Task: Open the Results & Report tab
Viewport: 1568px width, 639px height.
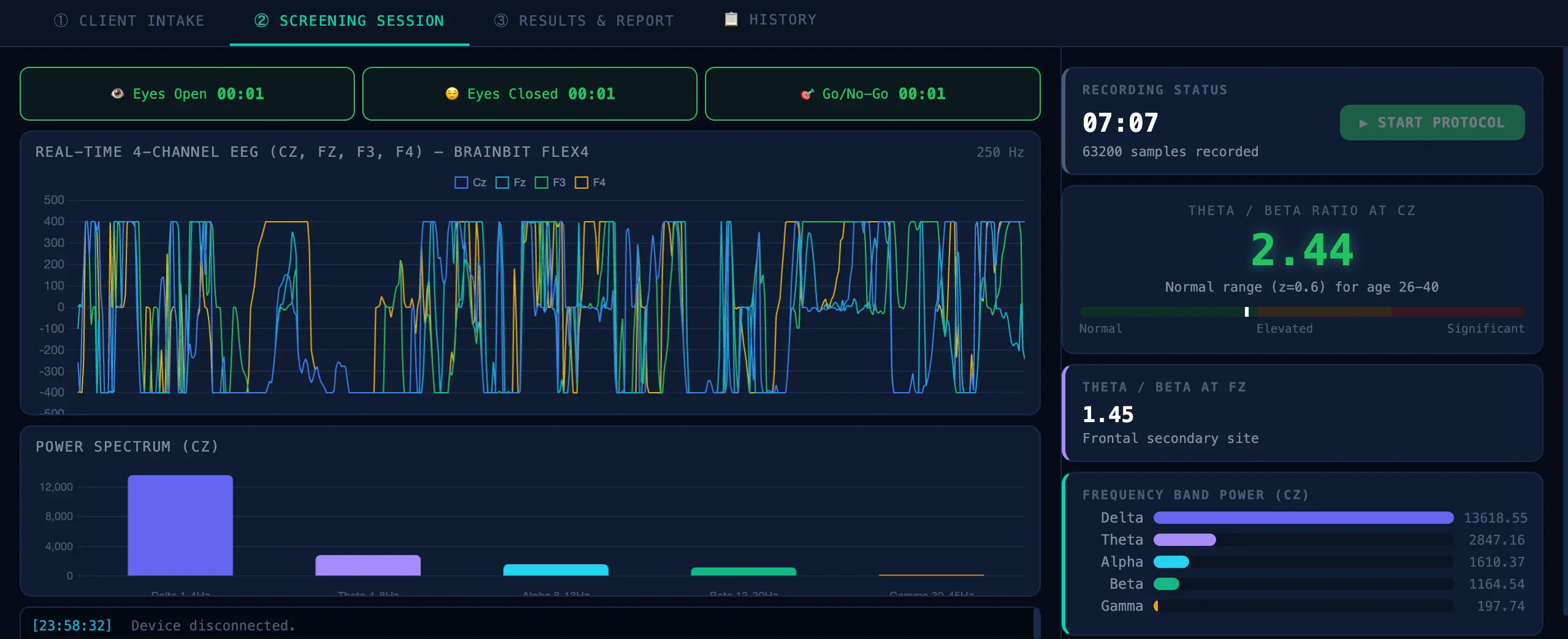Action: coord(584,21)
